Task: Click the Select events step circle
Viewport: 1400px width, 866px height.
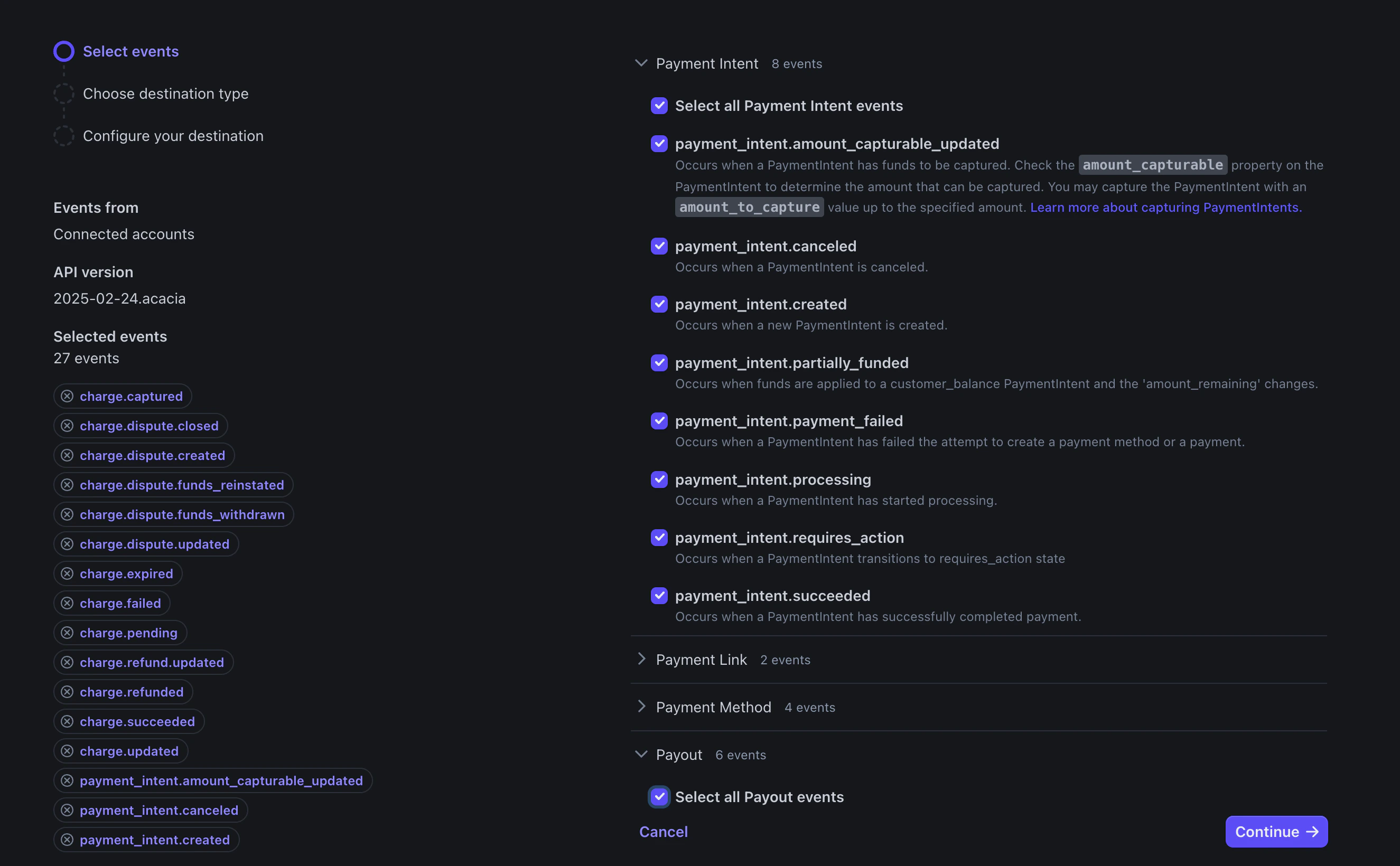Action: (x=63, y=51)
